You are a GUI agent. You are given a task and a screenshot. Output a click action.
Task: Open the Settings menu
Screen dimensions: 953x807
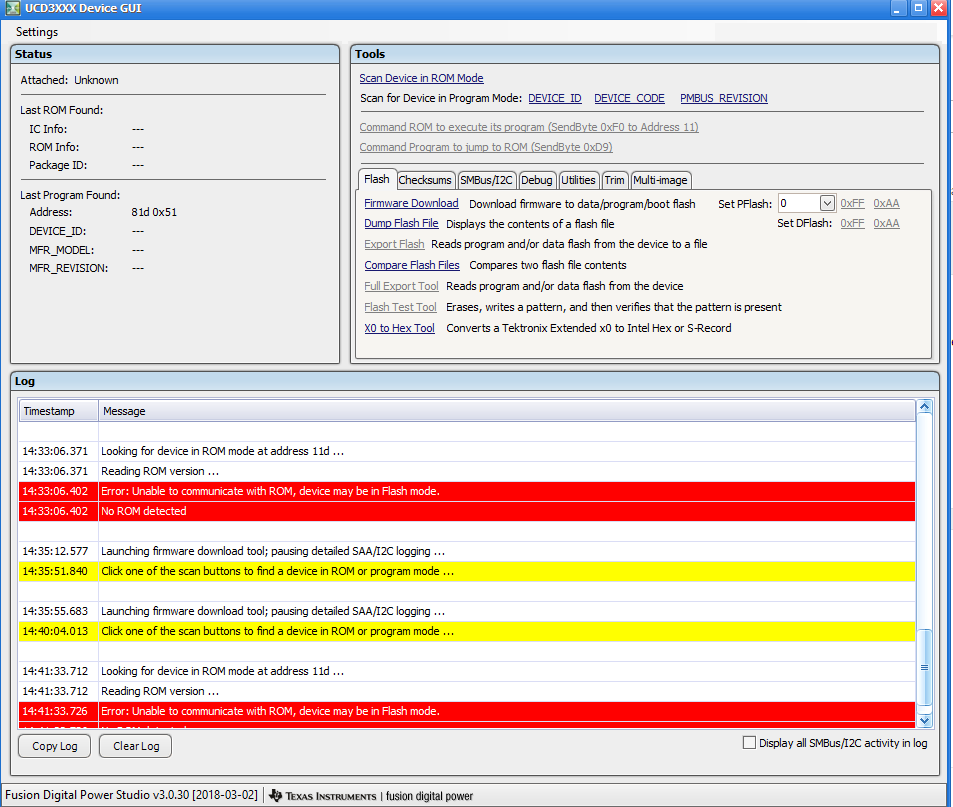(36, 32)
